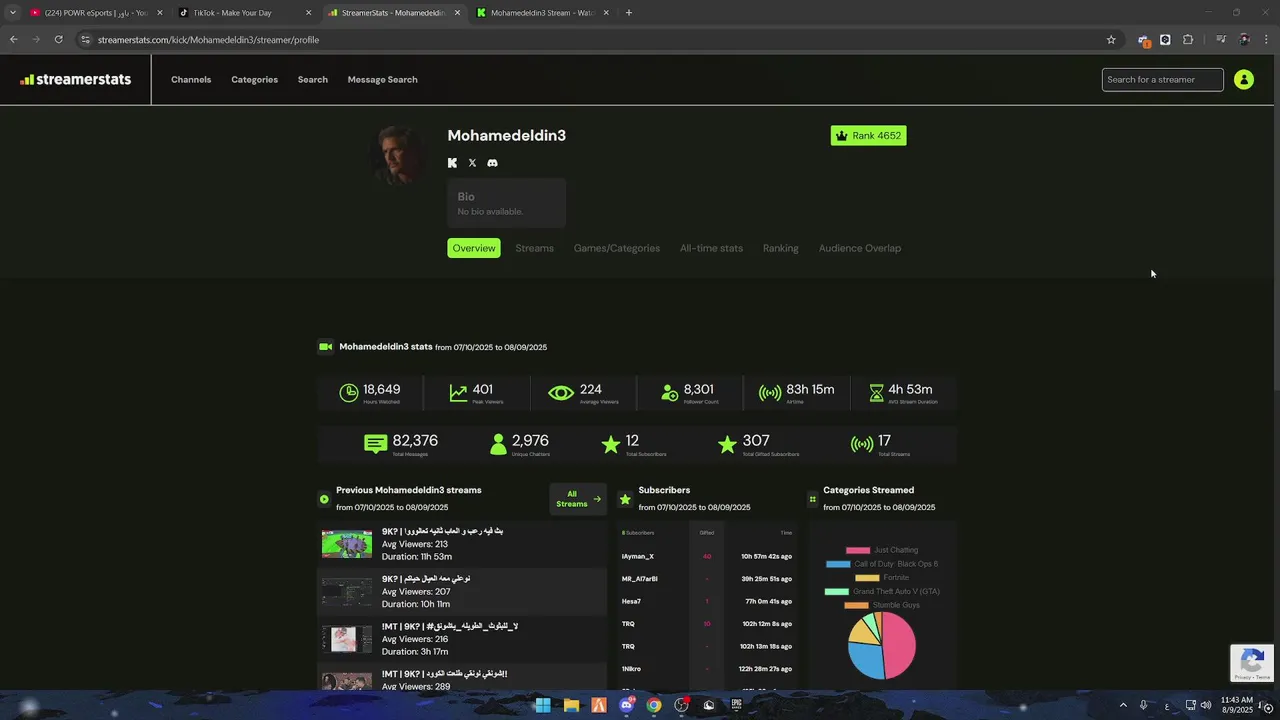Image resolution: width=1280 pixels, height=720 pixels.
Task: Open Search in the navigation
Action: click(313, 80)
